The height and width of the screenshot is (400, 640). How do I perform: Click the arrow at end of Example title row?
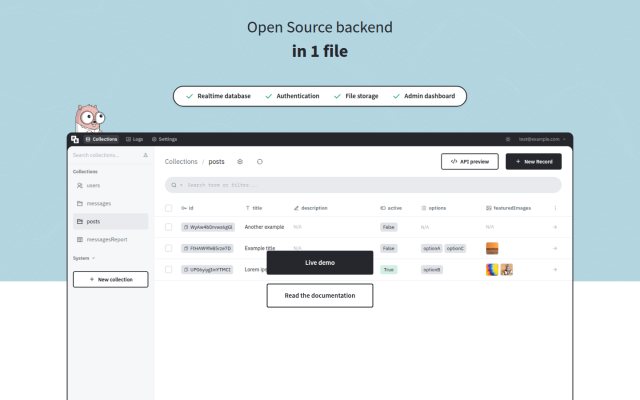(555, 248)
